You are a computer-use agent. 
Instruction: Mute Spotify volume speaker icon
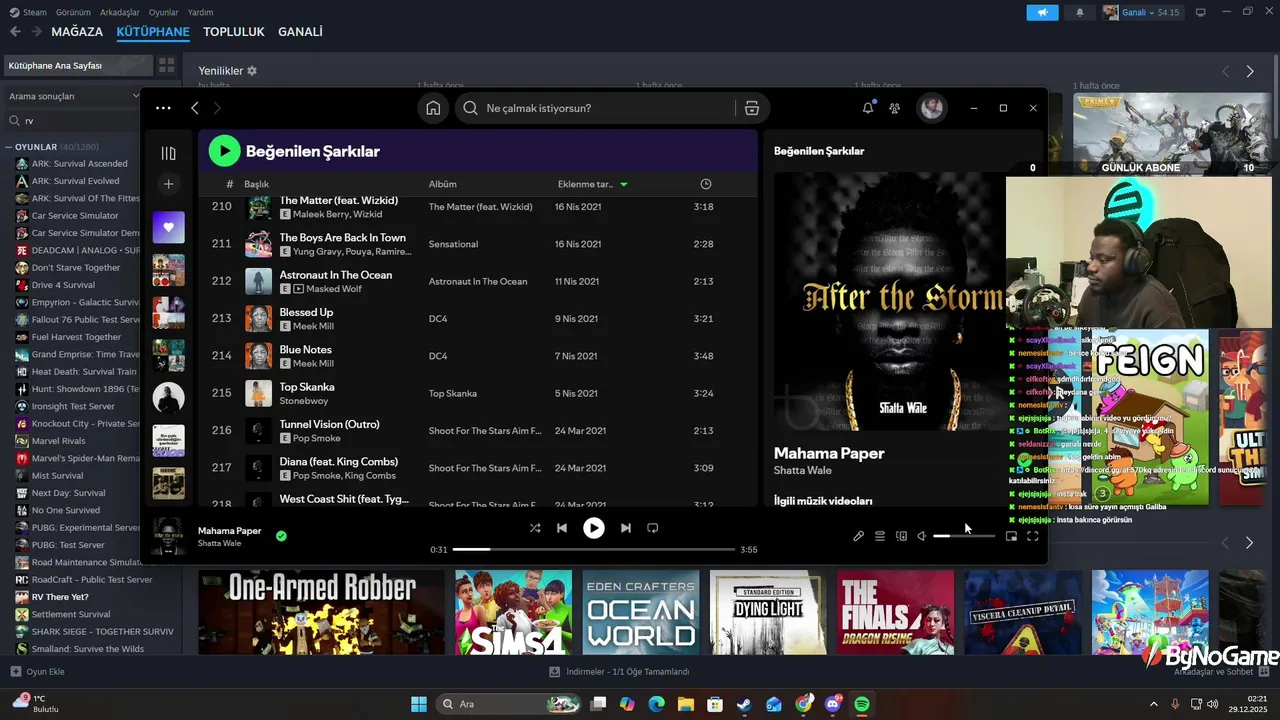[x=922, y=536]
